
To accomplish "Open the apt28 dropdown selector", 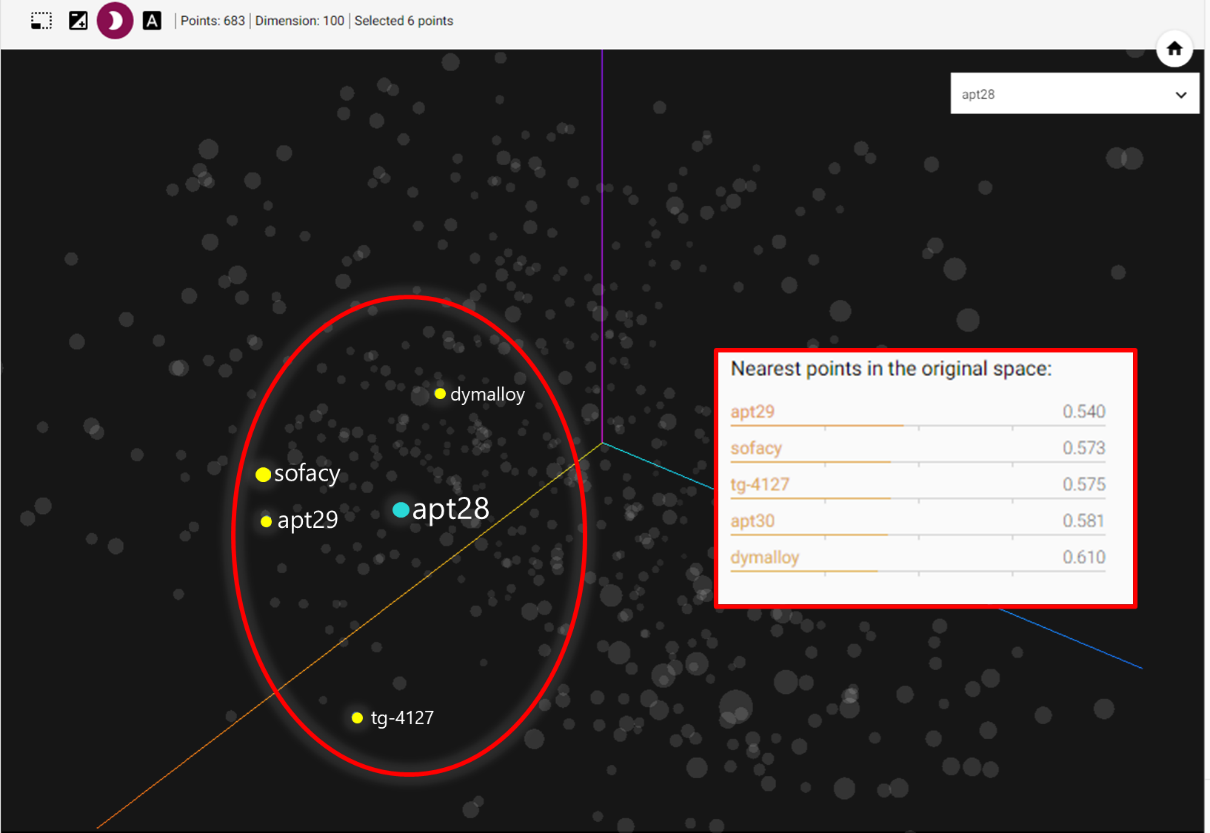I will click(1074, 94).
